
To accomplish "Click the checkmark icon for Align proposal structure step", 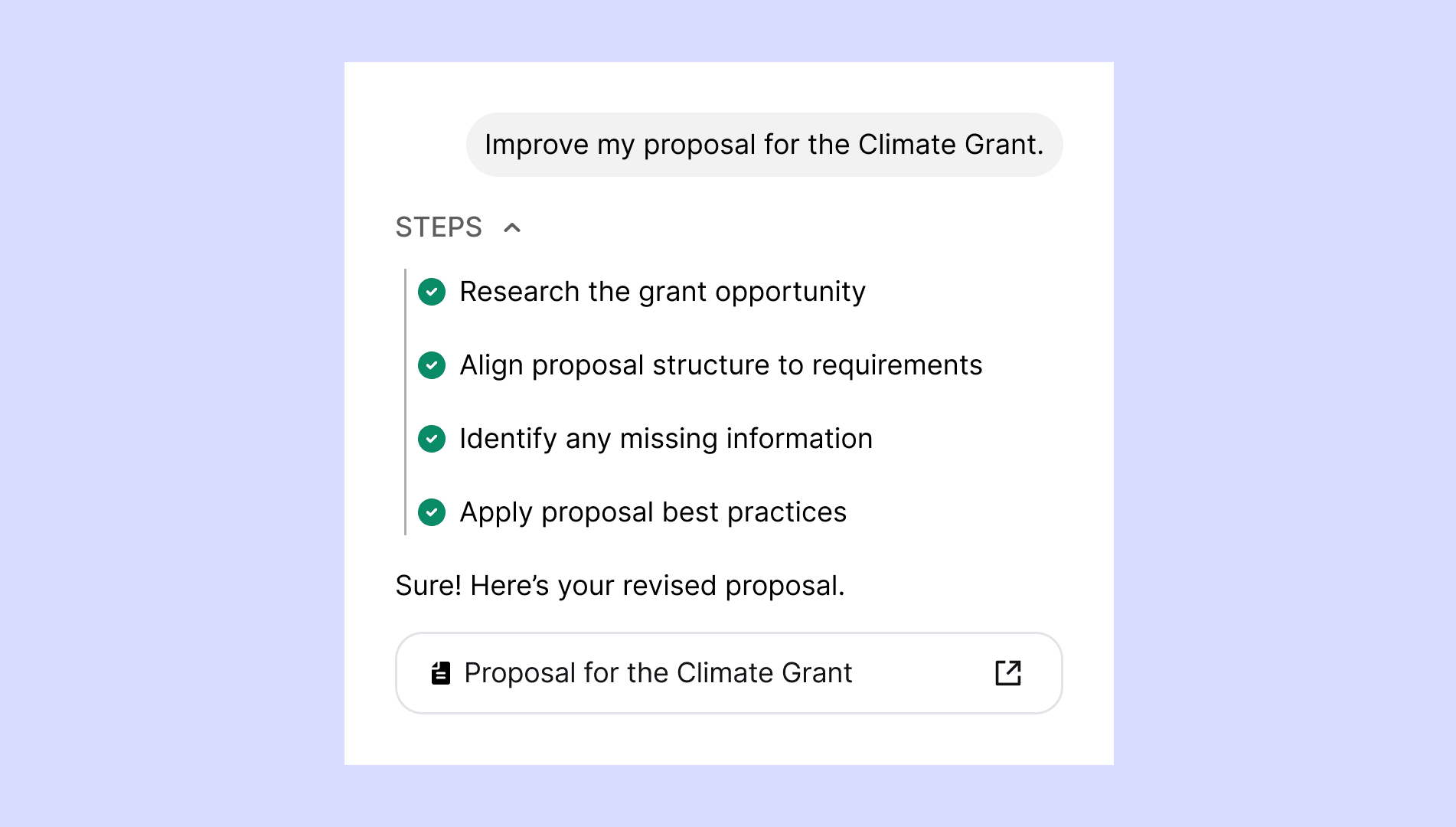I will [x=432, y=365].
